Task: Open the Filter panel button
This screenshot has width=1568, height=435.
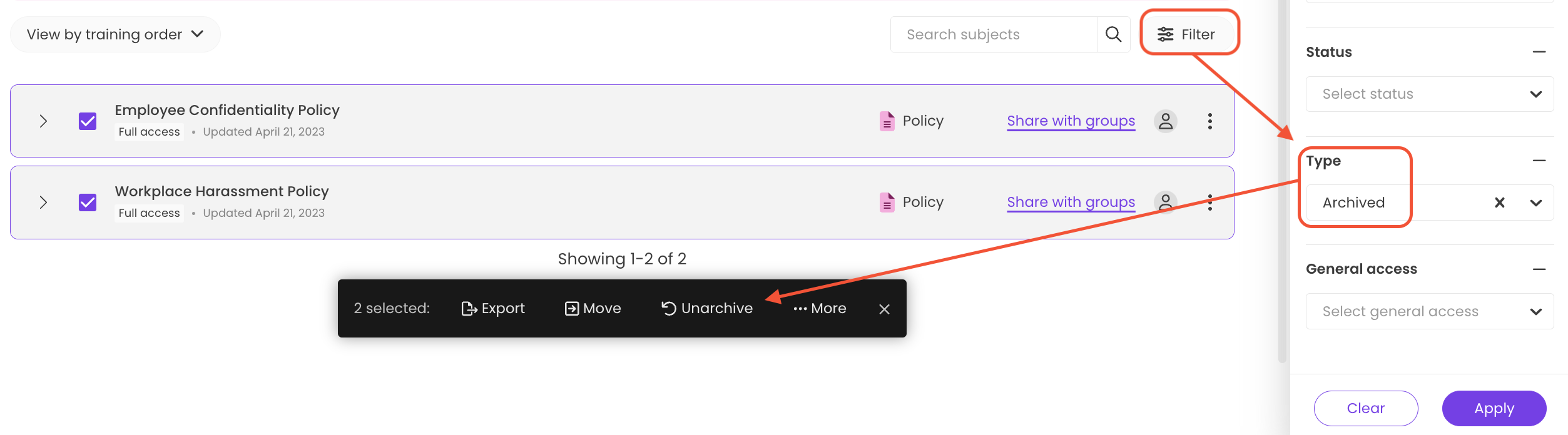Action: pyautogui.click(x=1186, y=34)
